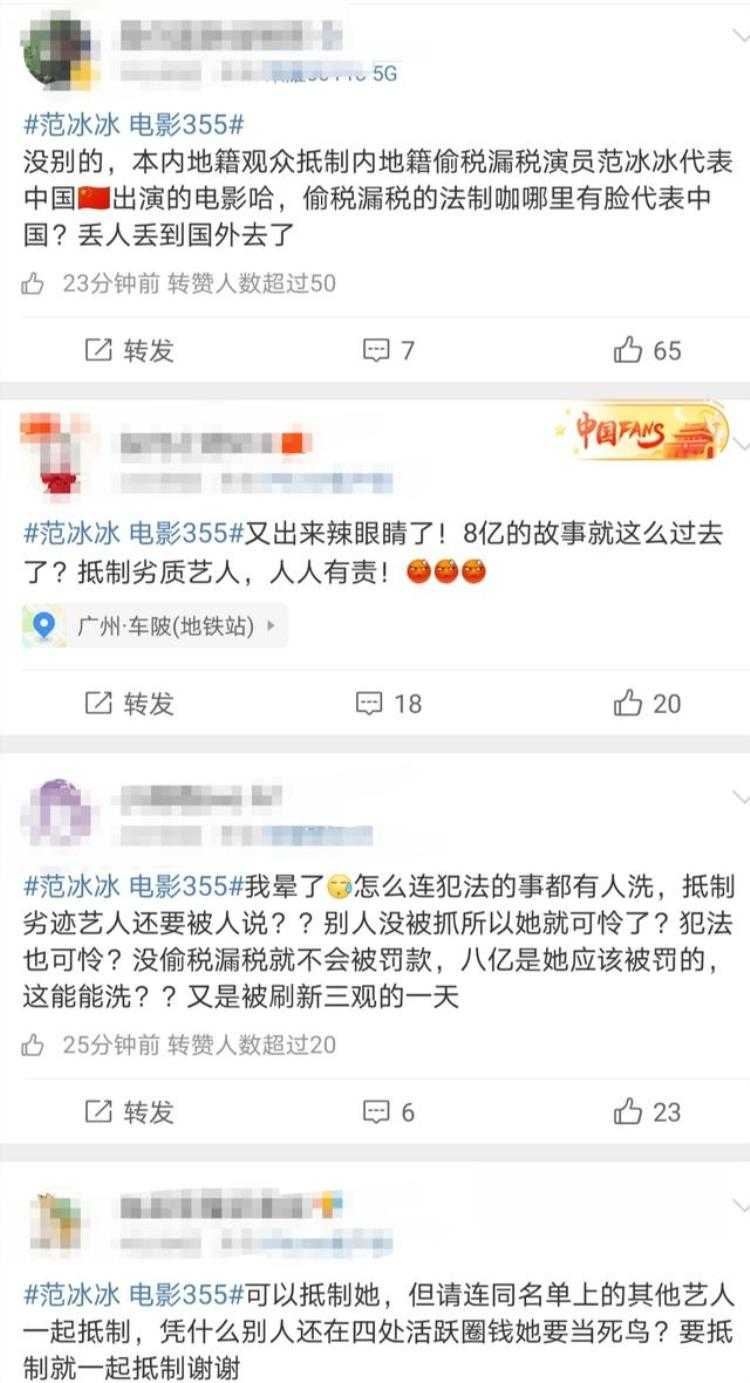View first poster's profile avatar

click(61, 50)
